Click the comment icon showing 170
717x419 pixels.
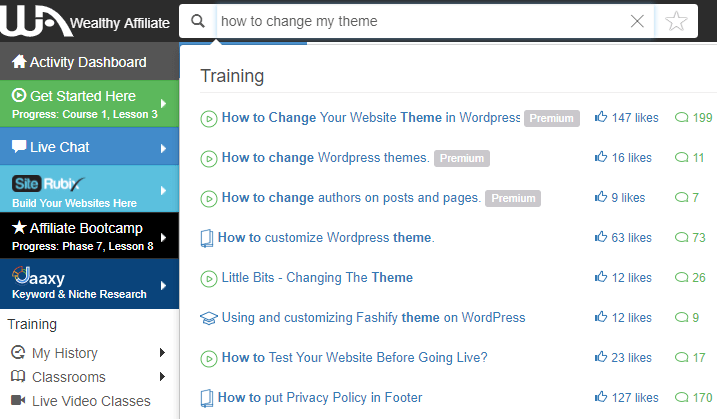pyautogui.click(x=681, y=397)
